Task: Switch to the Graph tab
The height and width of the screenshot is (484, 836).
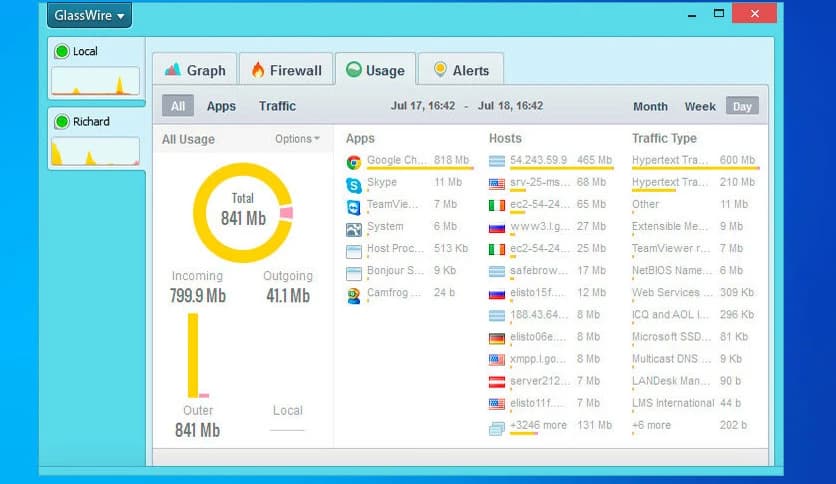Action: [195, 70]
